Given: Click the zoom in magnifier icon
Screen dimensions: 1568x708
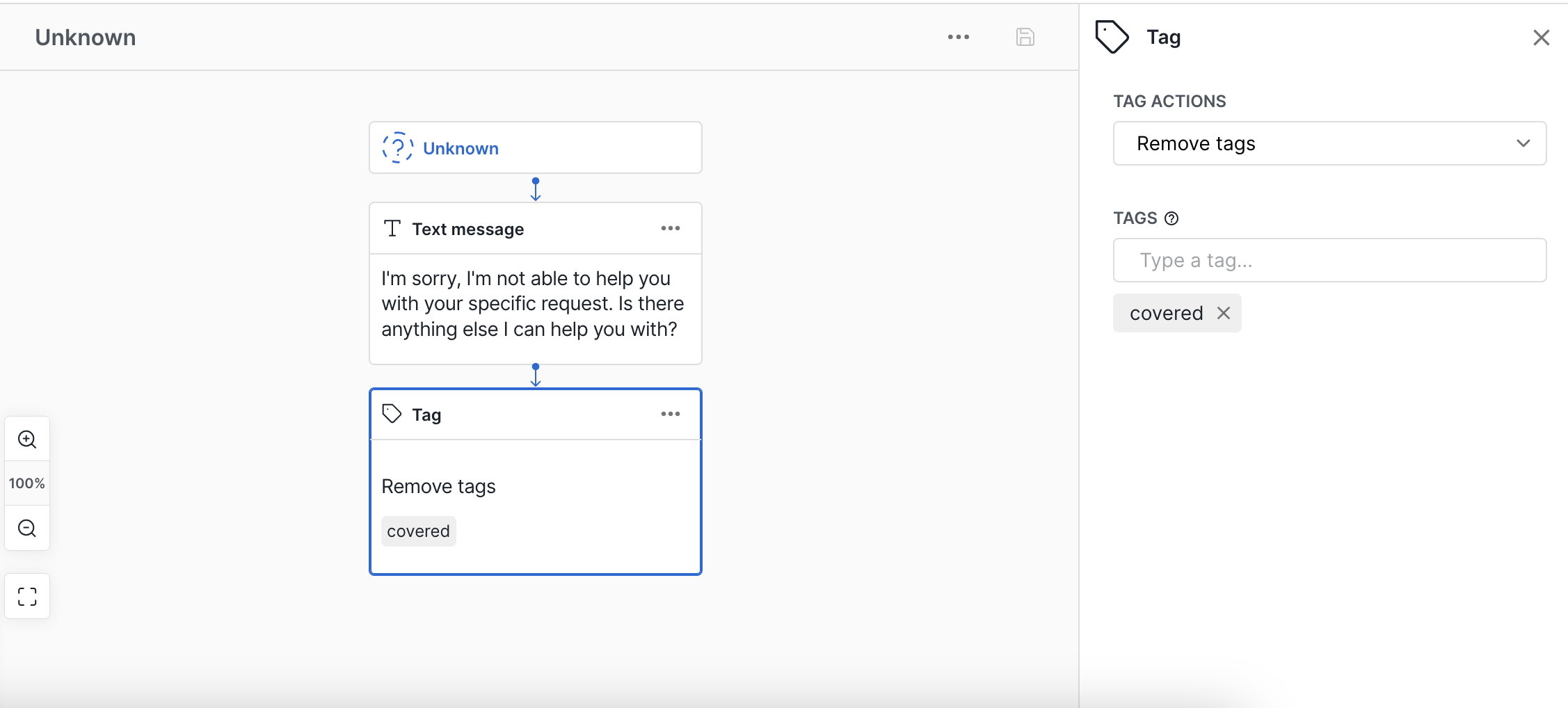Looking at the screenshot, I should (27, 440).
